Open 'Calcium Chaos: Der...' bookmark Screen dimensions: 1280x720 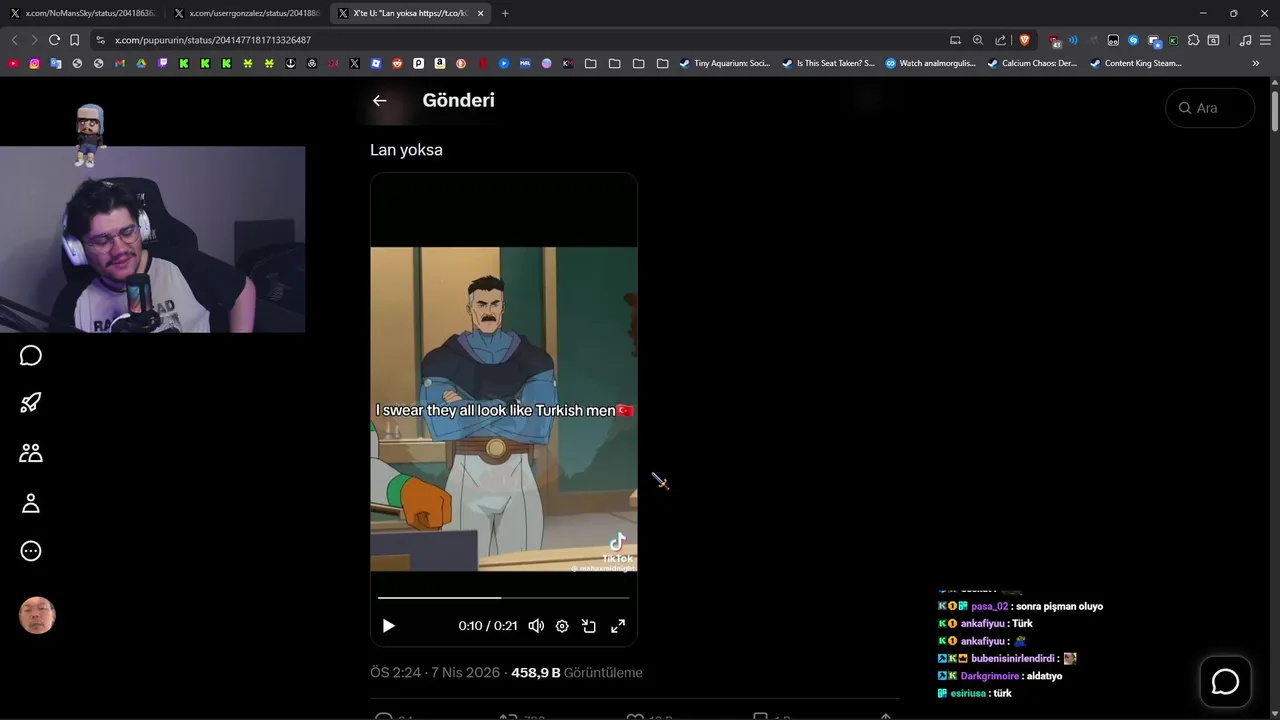[x=1033, y=63]
